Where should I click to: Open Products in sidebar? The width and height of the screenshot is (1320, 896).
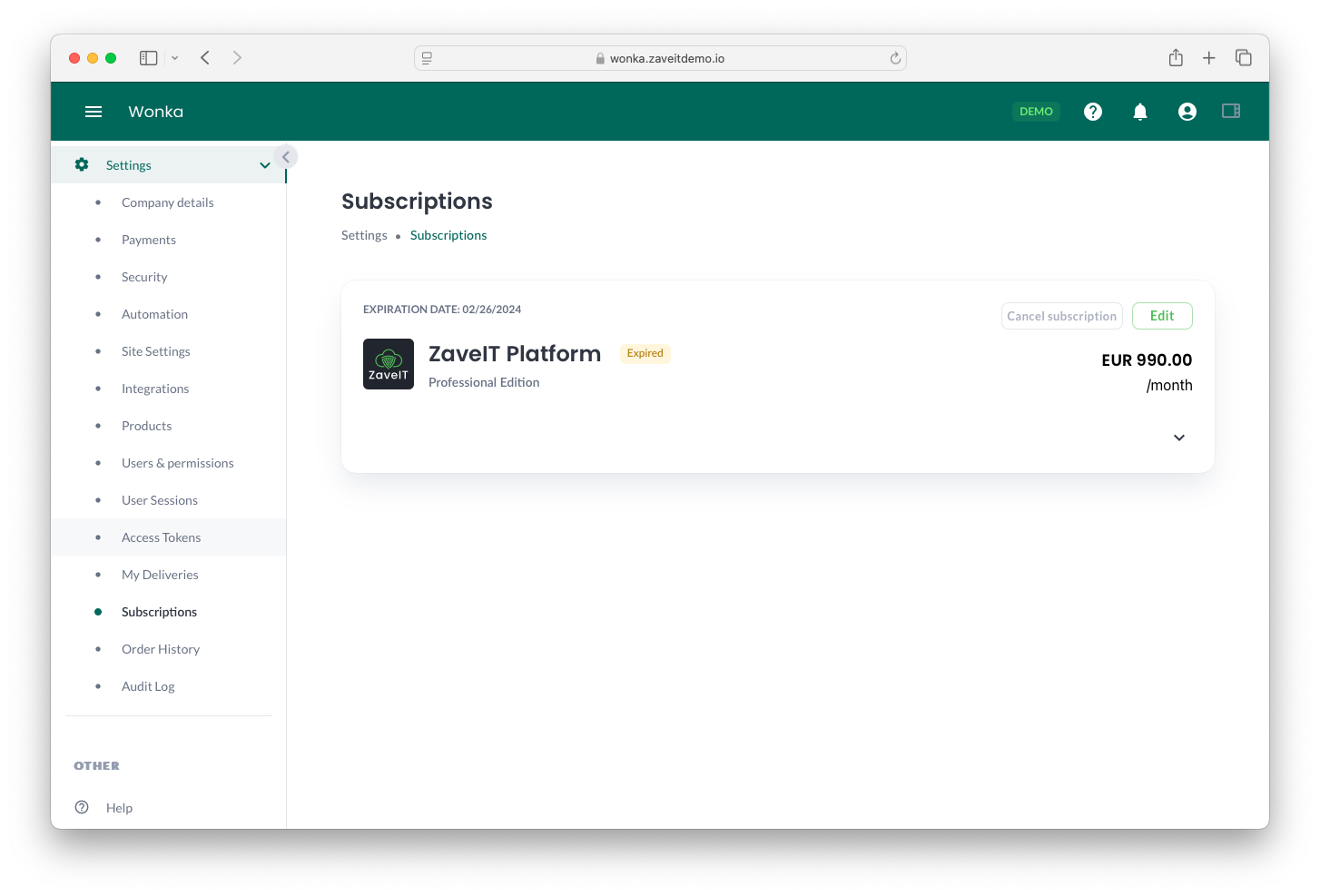[146, 426]
